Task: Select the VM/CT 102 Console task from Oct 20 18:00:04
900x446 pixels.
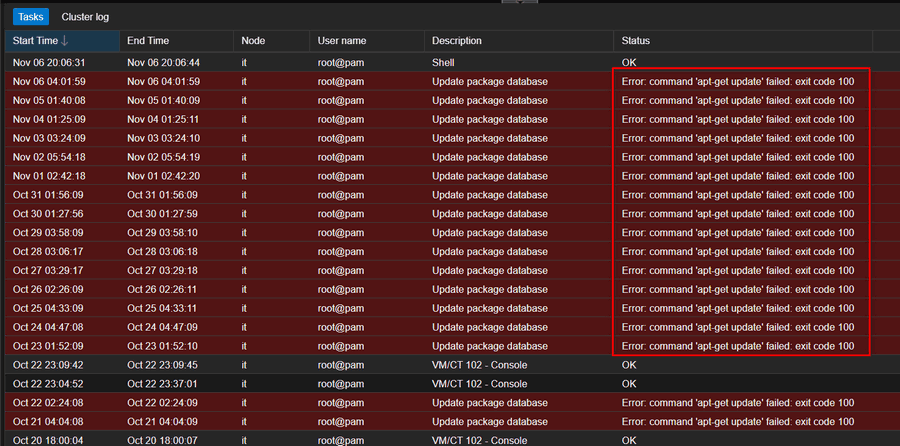Action: tap(479, 440)
